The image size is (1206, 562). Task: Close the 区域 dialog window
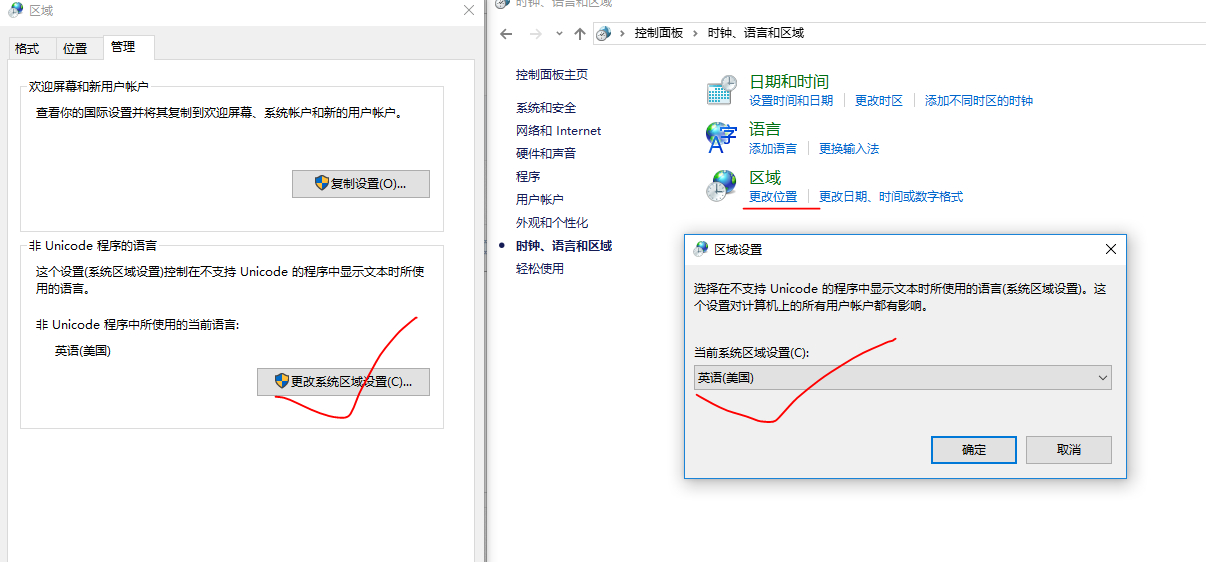point(468,10)
